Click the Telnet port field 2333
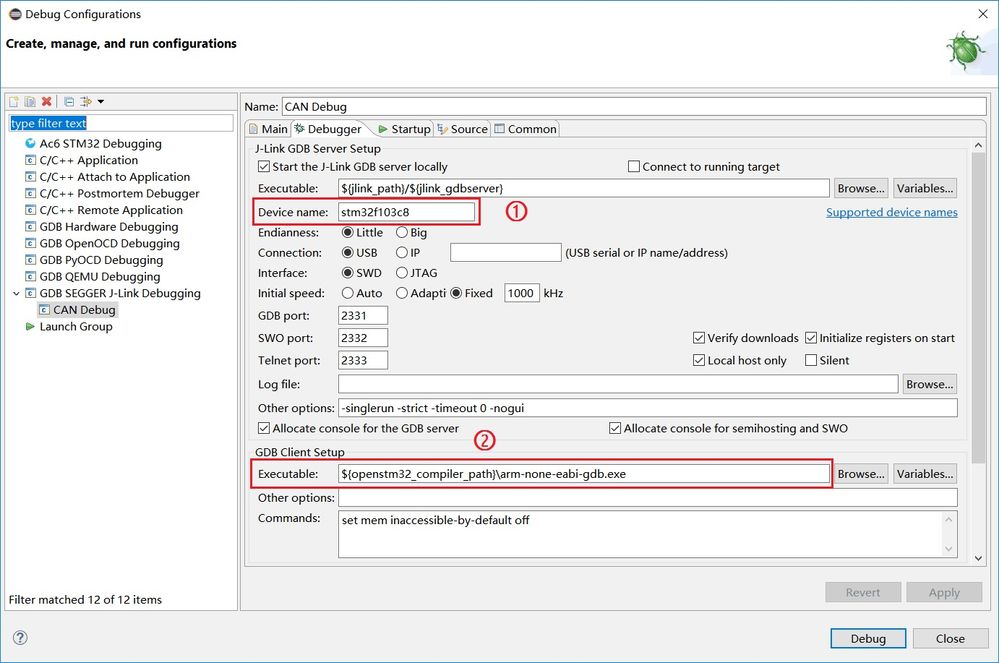The image size is (999, 663). click(363, 360)
